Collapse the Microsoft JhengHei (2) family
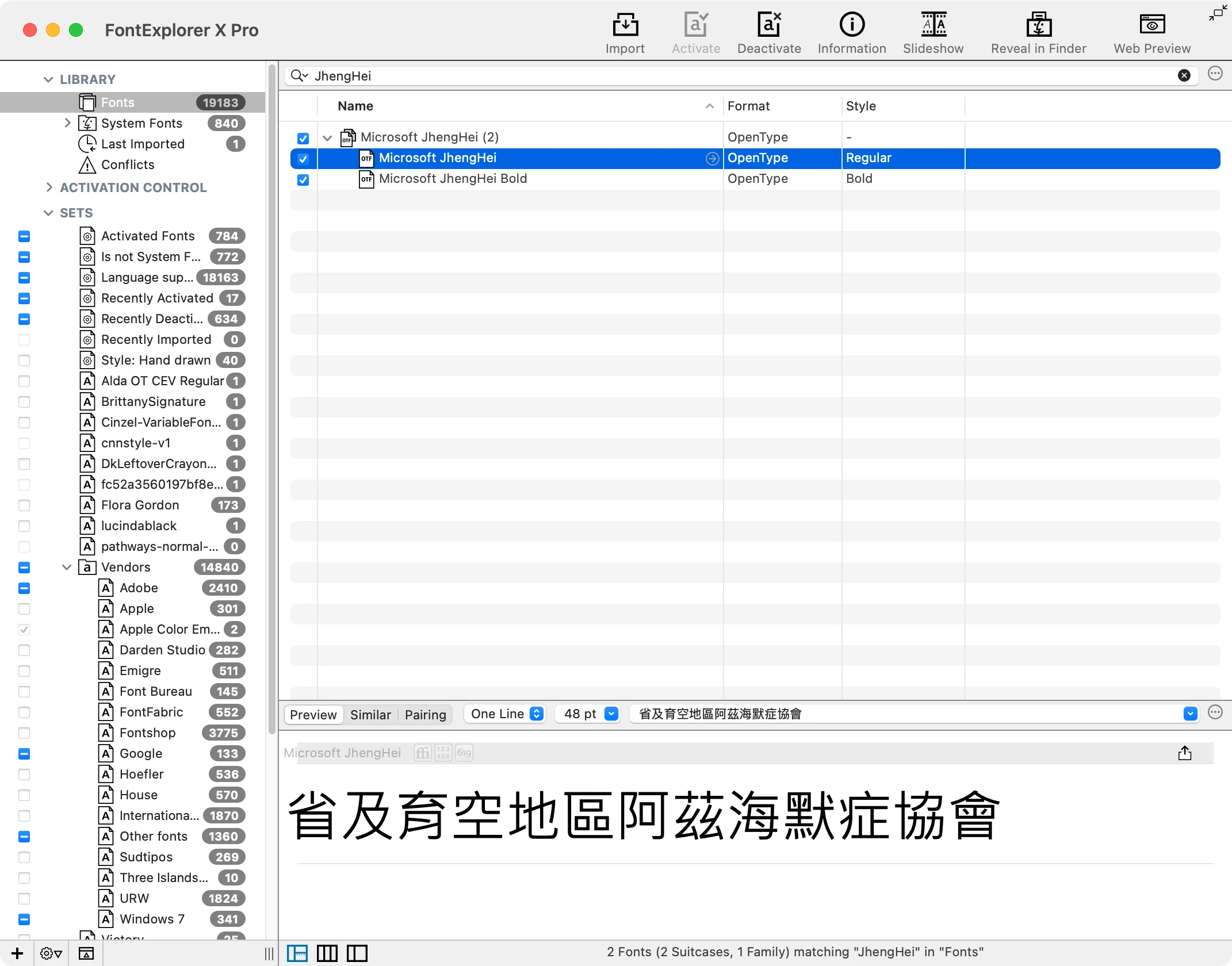 tap(328, 138)
